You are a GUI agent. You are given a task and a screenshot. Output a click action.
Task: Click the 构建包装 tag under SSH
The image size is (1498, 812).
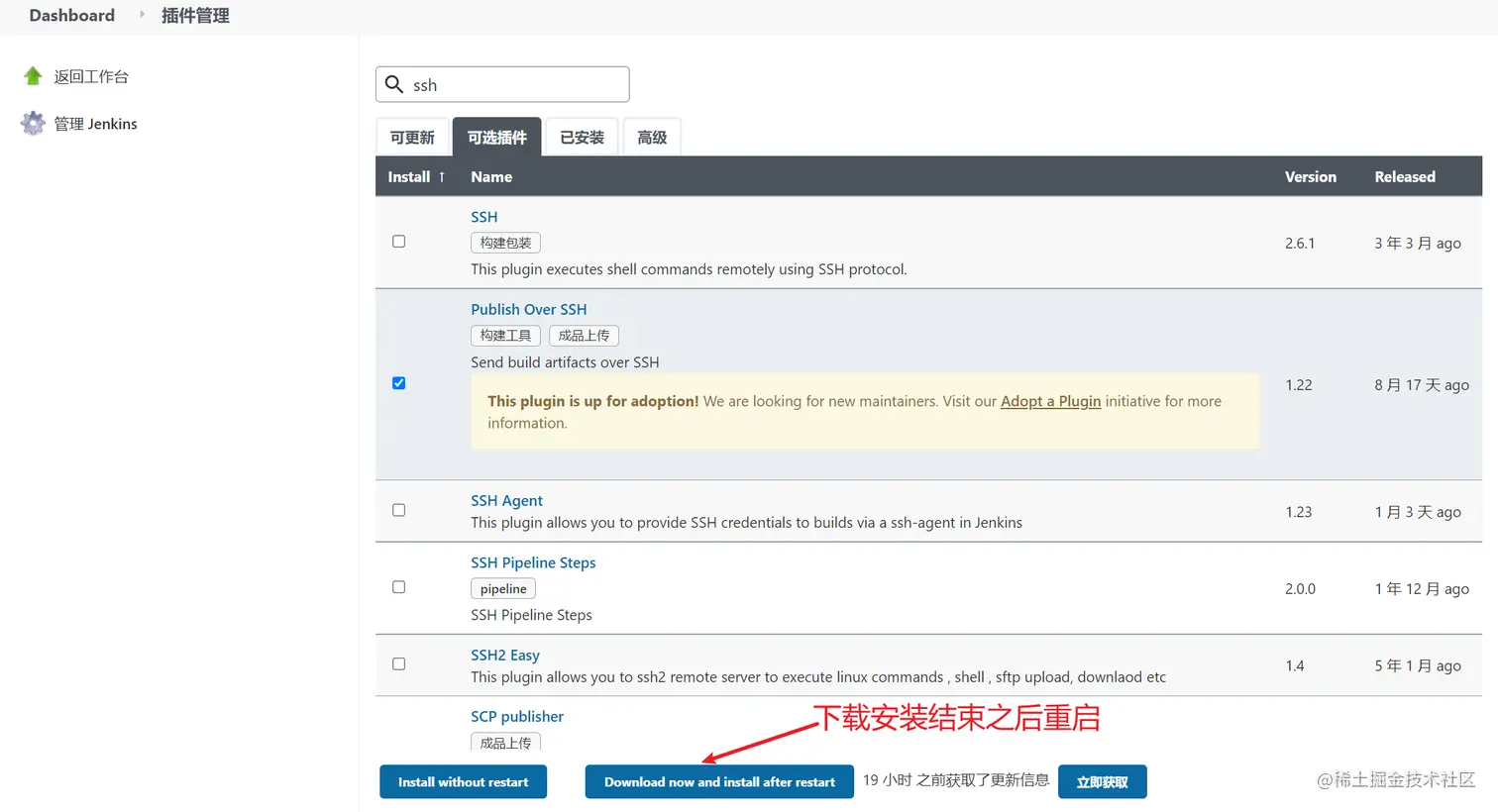505,243
